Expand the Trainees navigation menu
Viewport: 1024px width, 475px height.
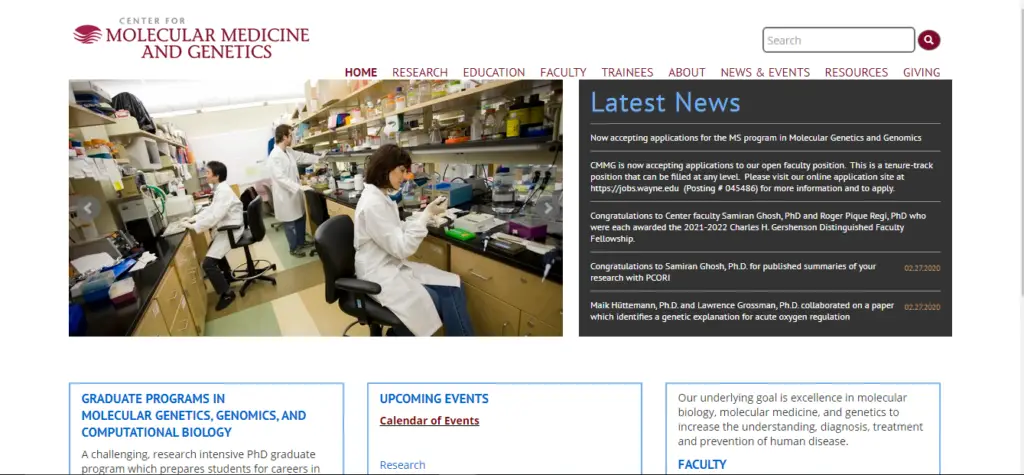(627, 72)
